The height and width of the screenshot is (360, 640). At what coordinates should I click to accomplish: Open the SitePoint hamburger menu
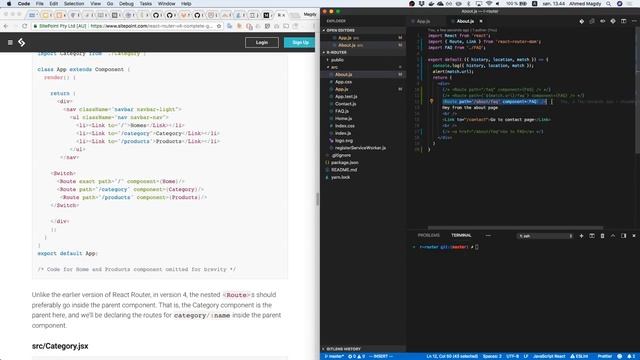pos(10,42)
